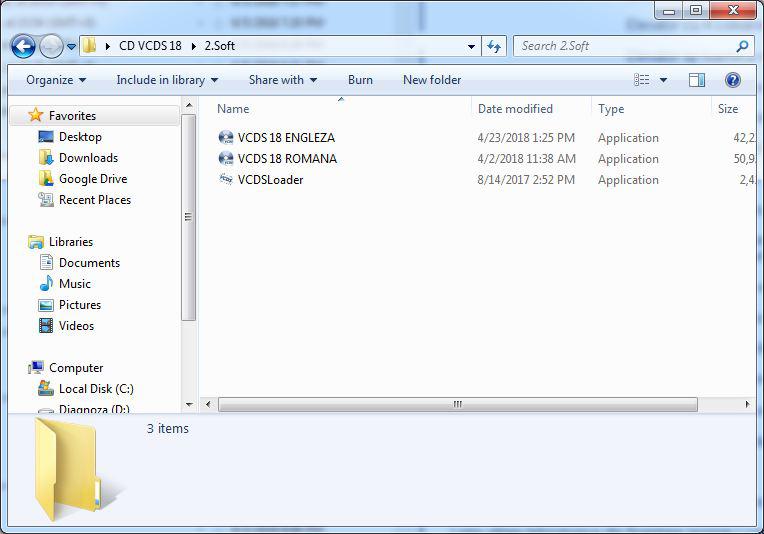Click the Downloads folder icon
This screenshot has height=534, width=764.
point(46,158)
